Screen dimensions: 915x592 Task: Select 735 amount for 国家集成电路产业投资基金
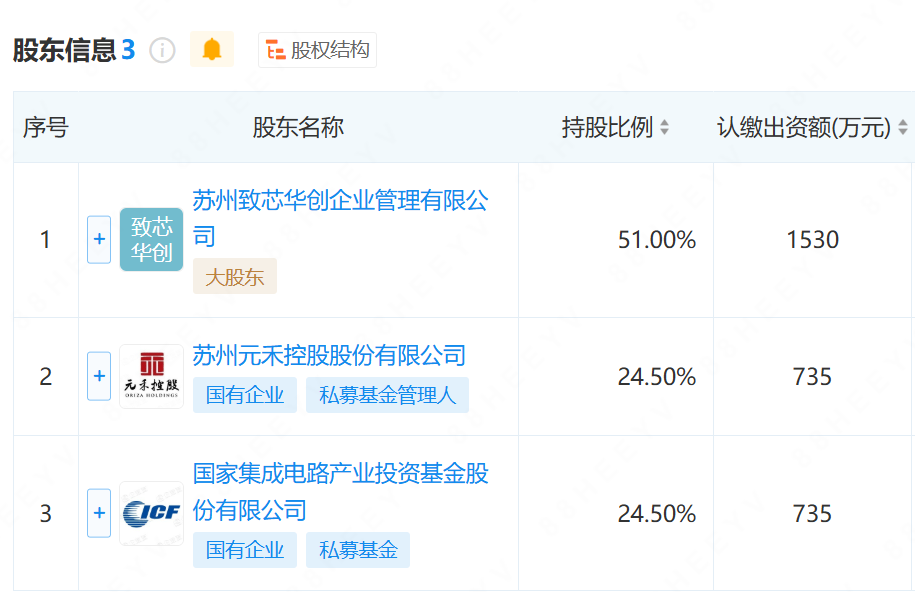click(812, 514)
